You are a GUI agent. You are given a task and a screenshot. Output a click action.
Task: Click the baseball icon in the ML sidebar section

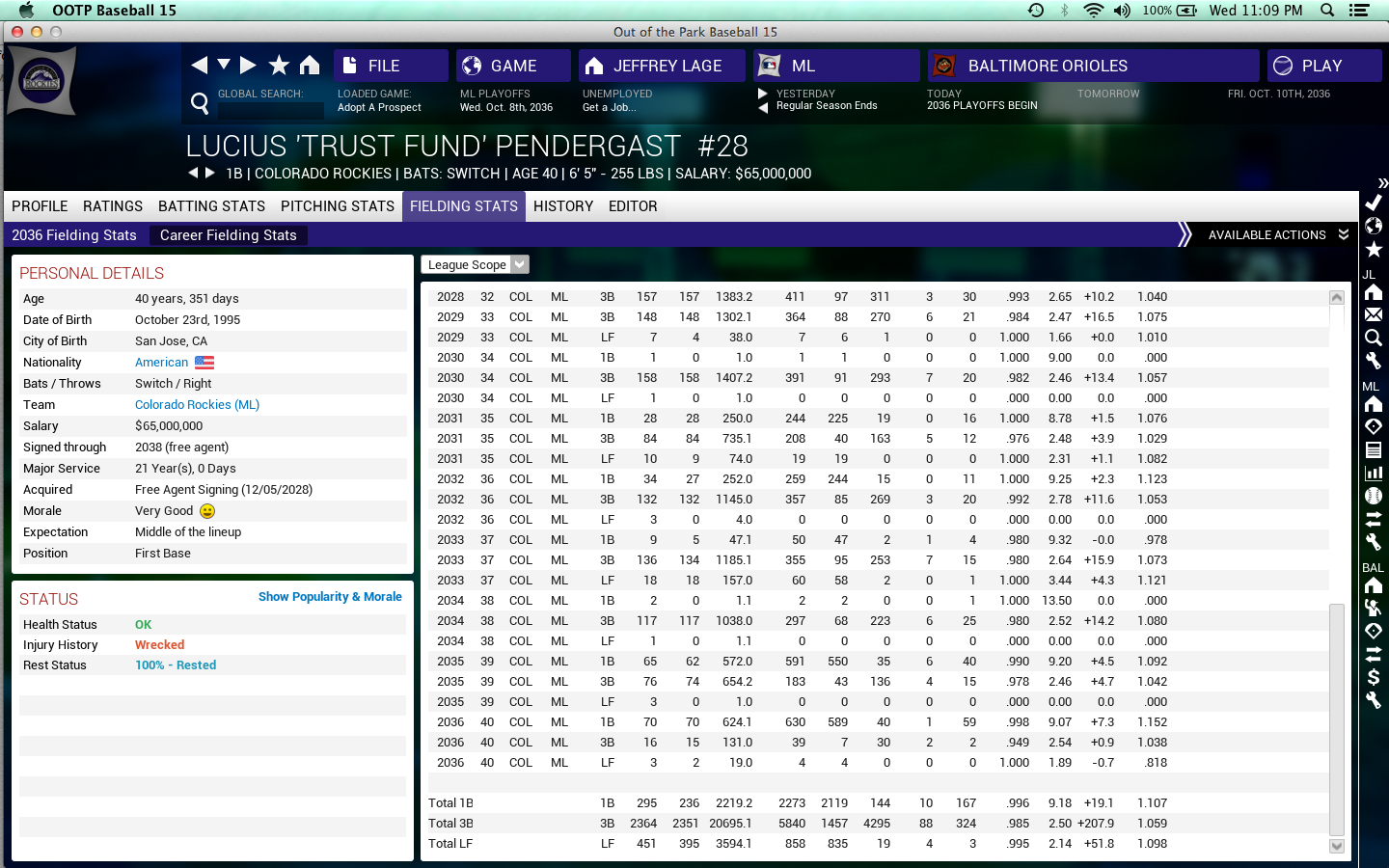pos(1374,496)
